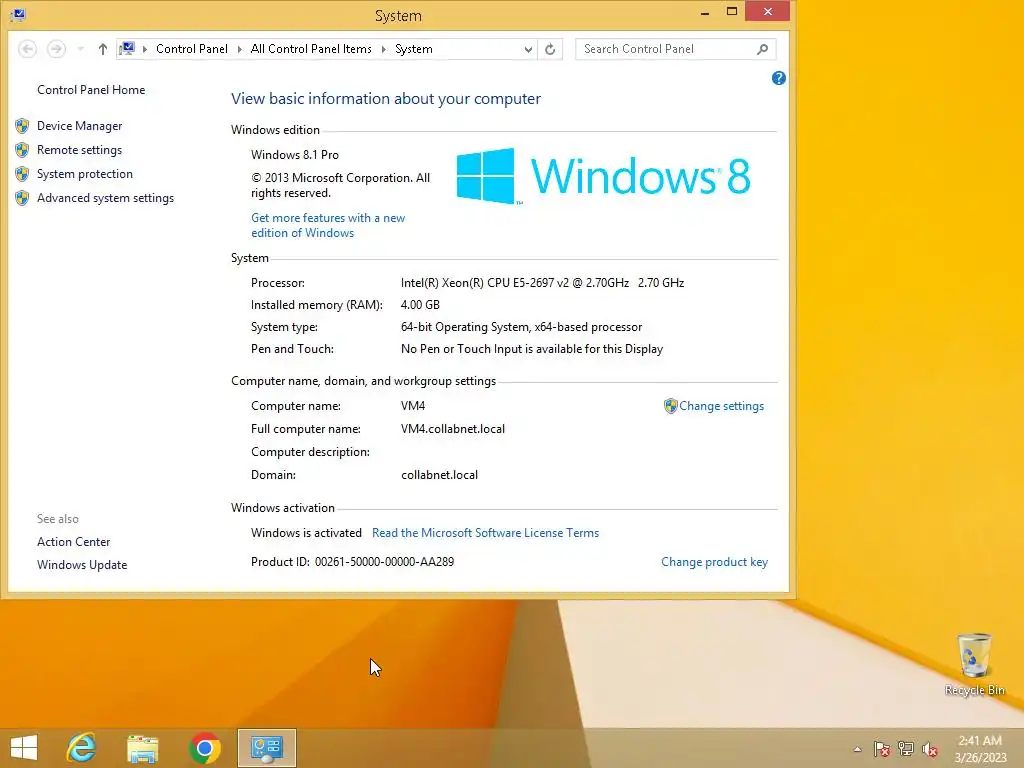Select System breadcrumb in address bar
1024x768 pixels.
click(x=413, y=49)
